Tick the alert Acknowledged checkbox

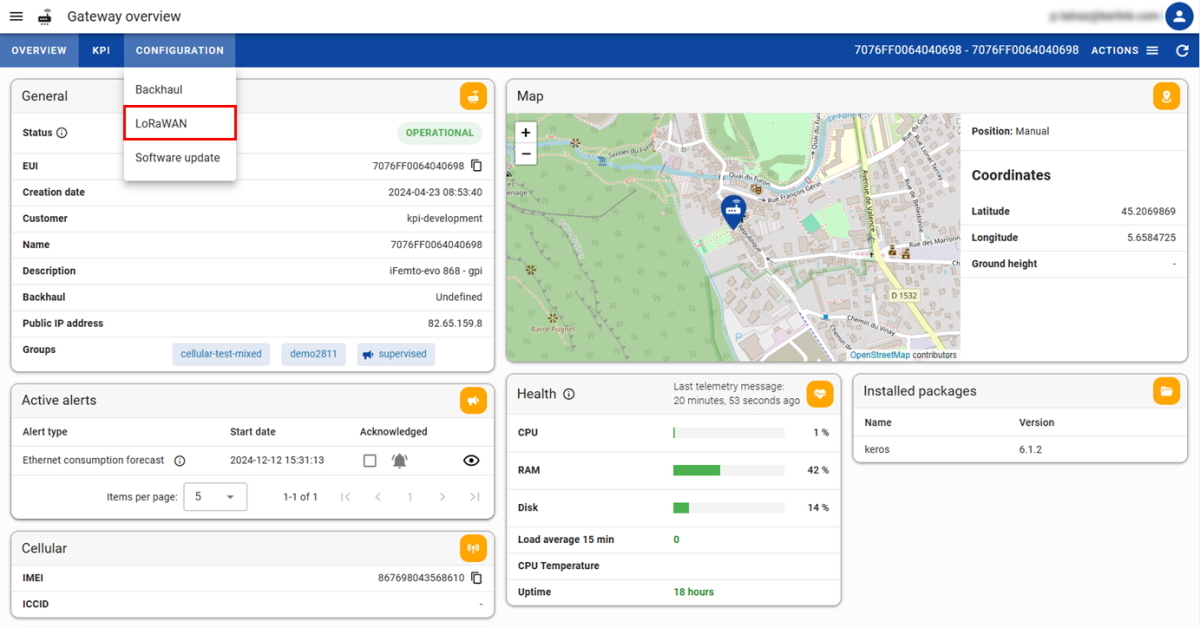tap(370, 461)
